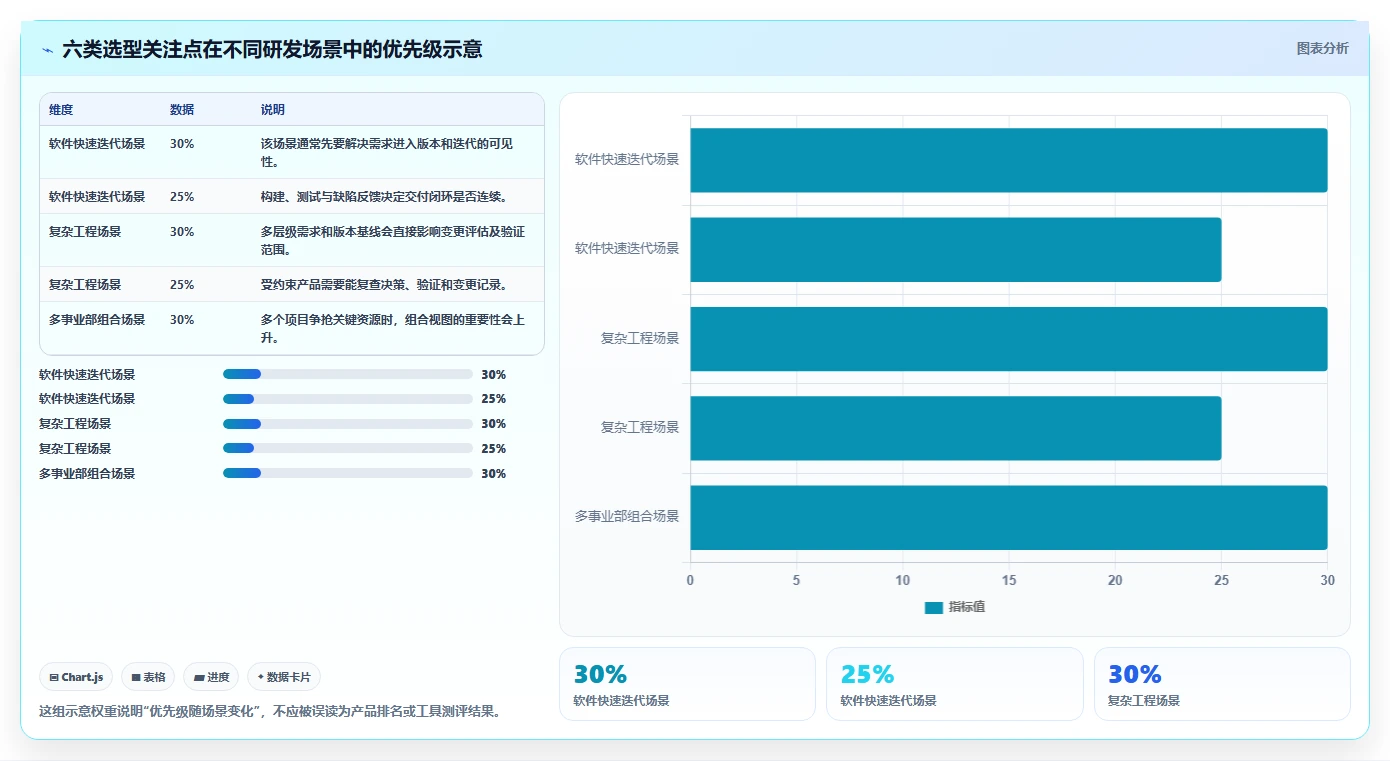Select 复杂工程场景 progress bar showing 25%
Image resolution: width=1390 pixels, height=761 pixels.
tap(348, 449)
